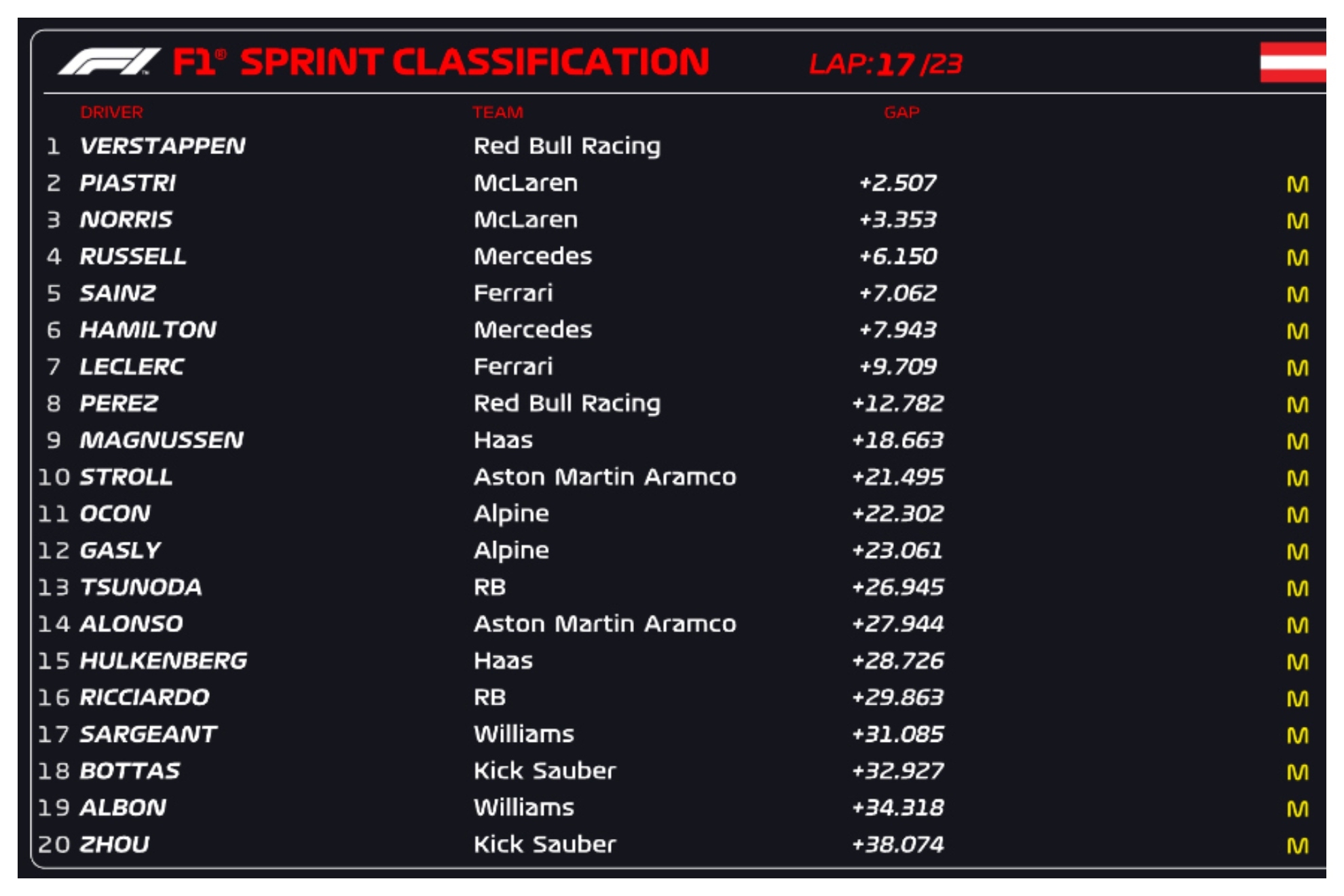The width and height of the screenshot is (1344, 896).
Task: Click Piastri's medium tyre icon
Action: tap(1297, 184)
